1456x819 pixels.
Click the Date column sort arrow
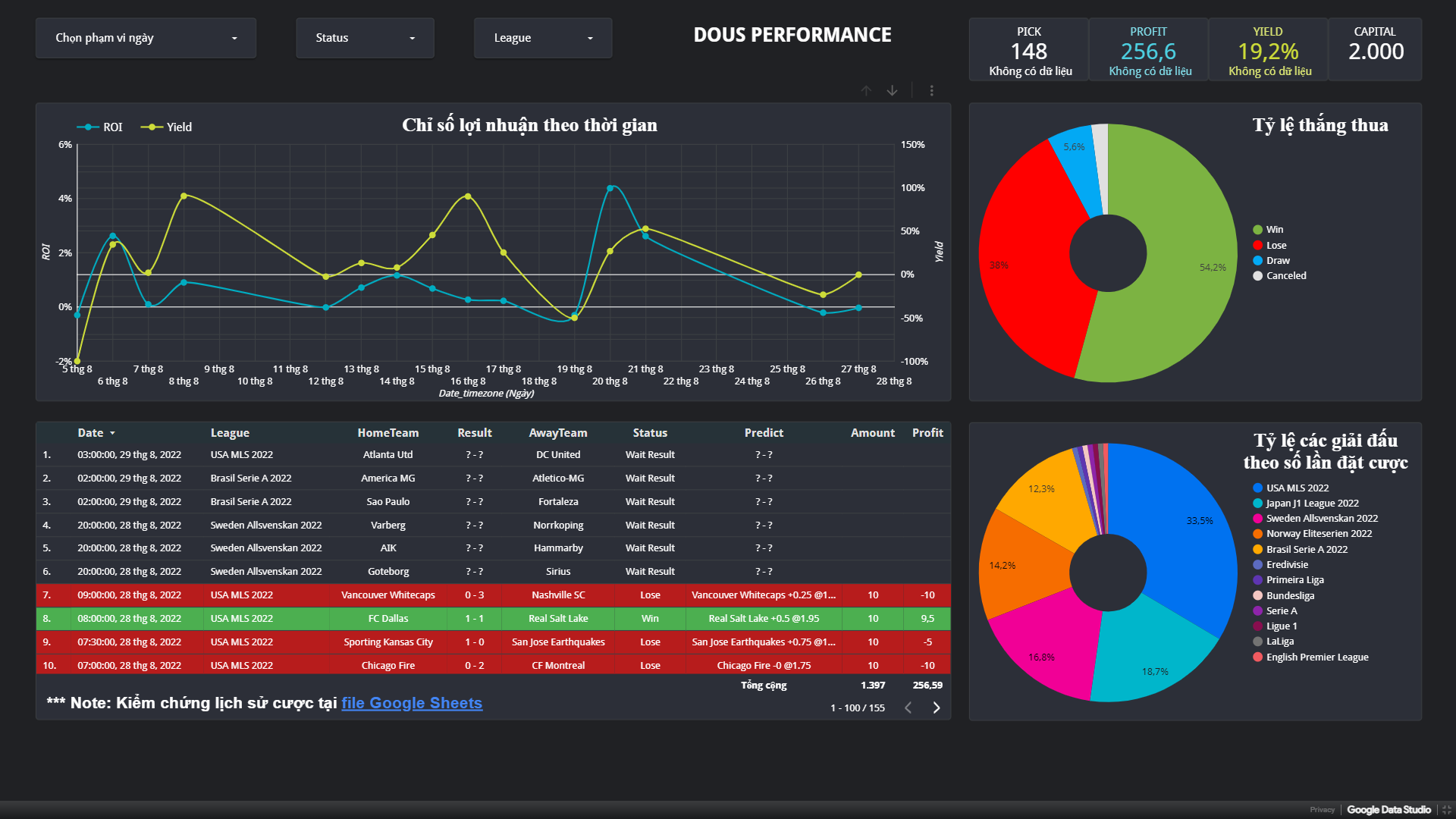112,433
